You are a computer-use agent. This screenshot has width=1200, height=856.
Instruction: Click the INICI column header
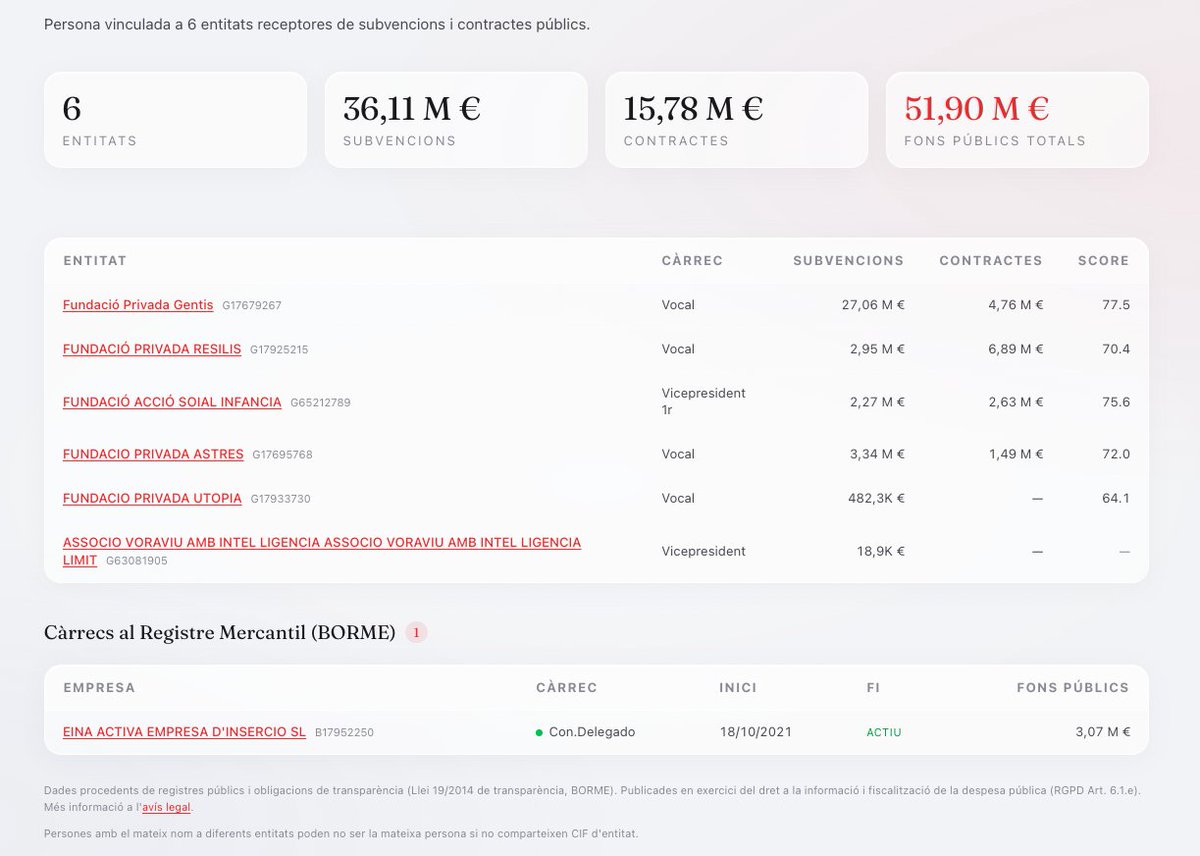point(738,688)
